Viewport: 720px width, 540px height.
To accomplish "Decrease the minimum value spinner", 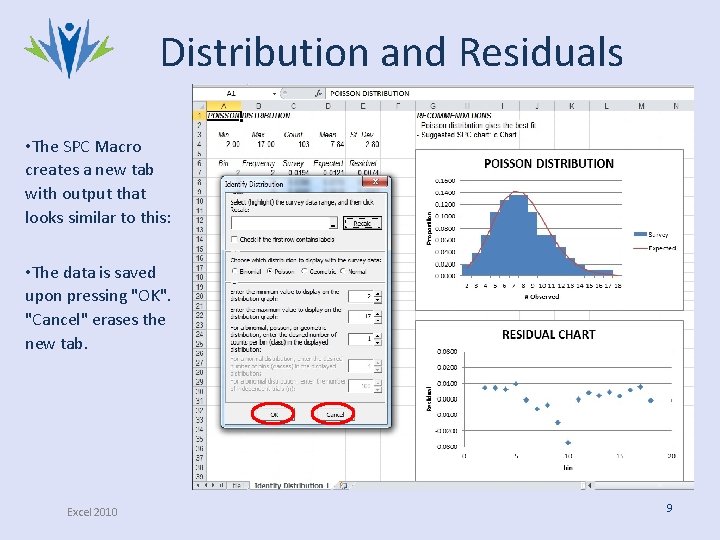I will click(x=377, y=300).
